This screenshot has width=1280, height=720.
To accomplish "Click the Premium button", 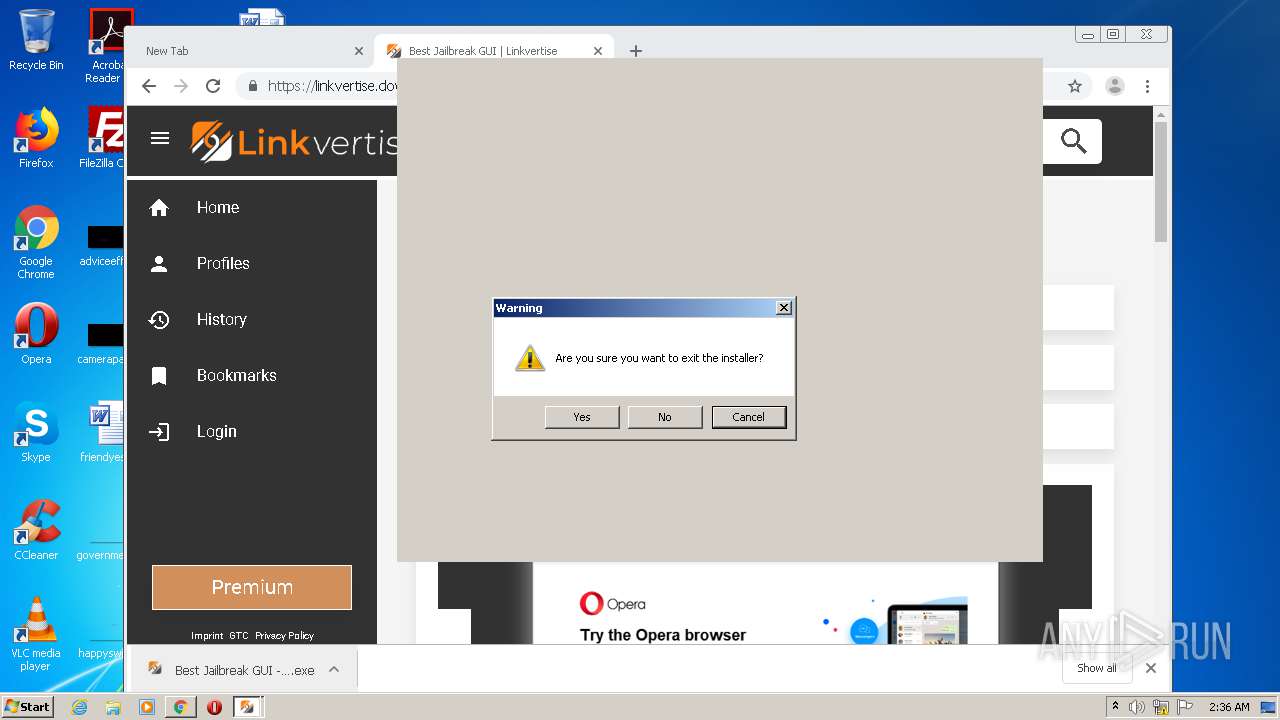I will [252, 587].
